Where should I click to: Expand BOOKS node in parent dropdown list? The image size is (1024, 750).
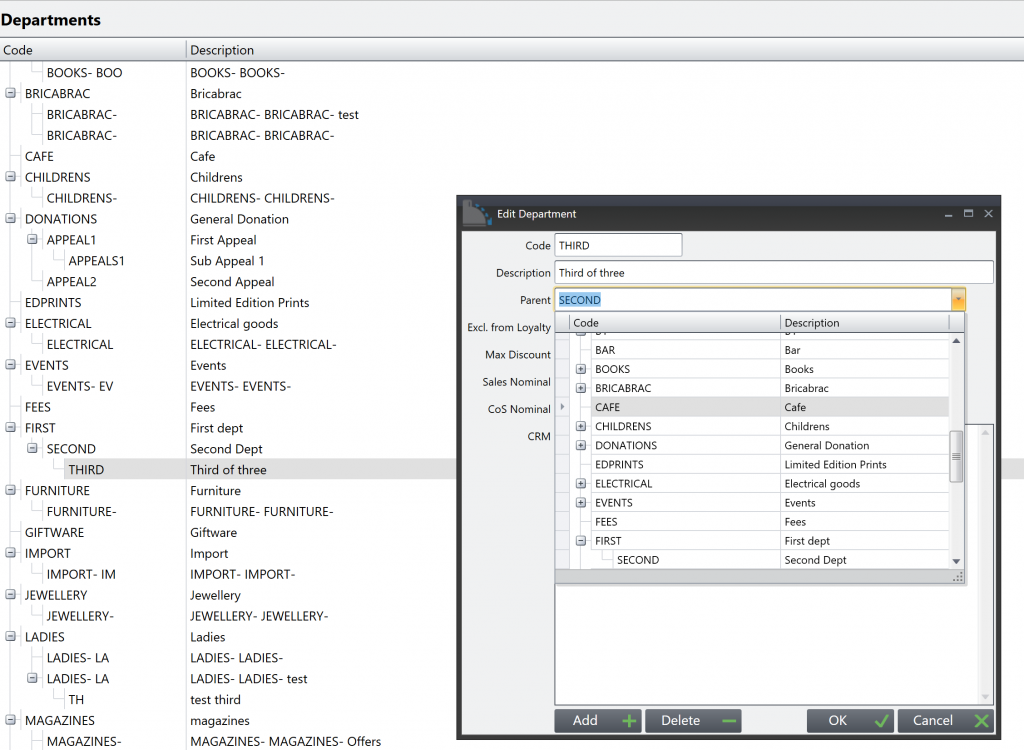[x=581, y=369]
